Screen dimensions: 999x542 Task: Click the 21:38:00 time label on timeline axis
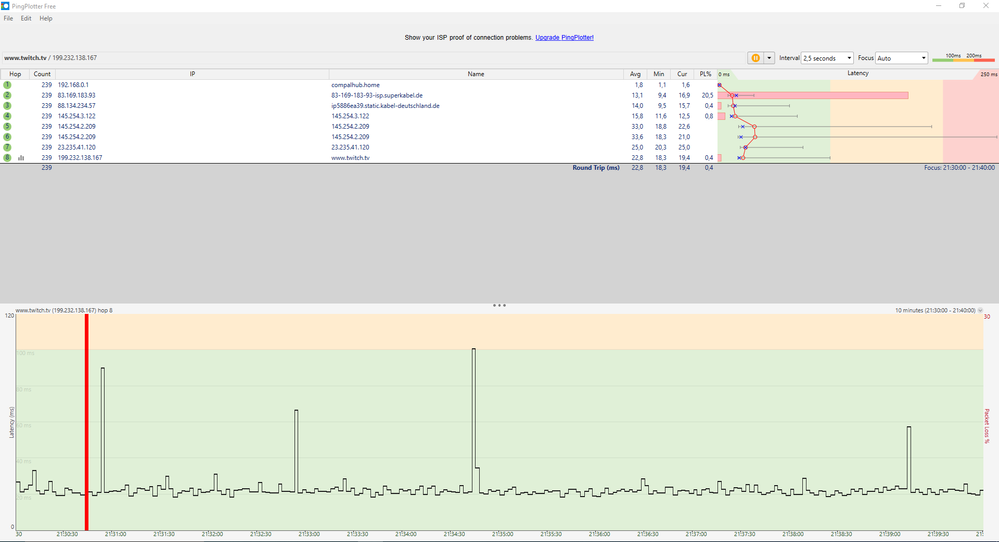[793, 534]
